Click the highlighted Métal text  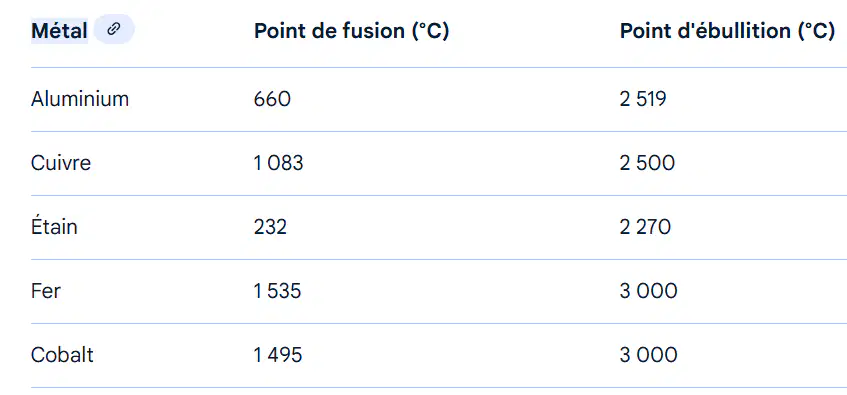coord(59,31)
